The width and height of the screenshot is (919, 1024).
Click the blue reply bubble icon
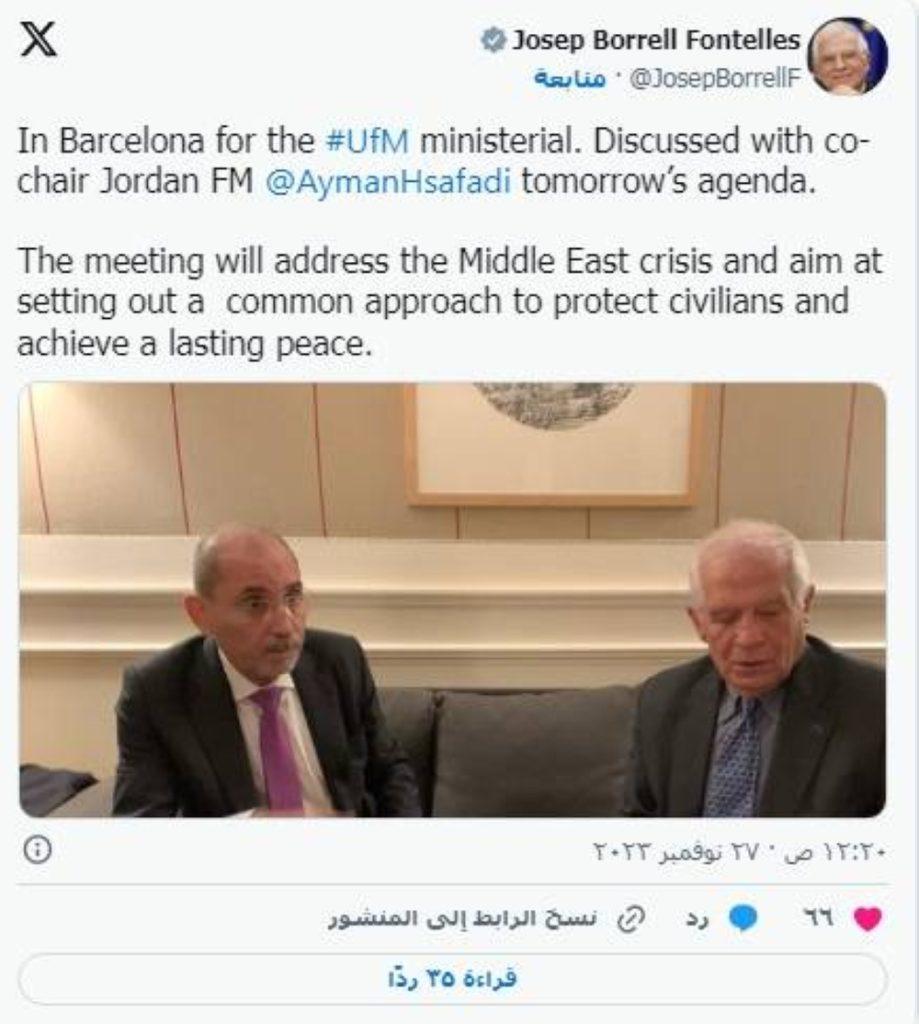[x=743, y=918]
